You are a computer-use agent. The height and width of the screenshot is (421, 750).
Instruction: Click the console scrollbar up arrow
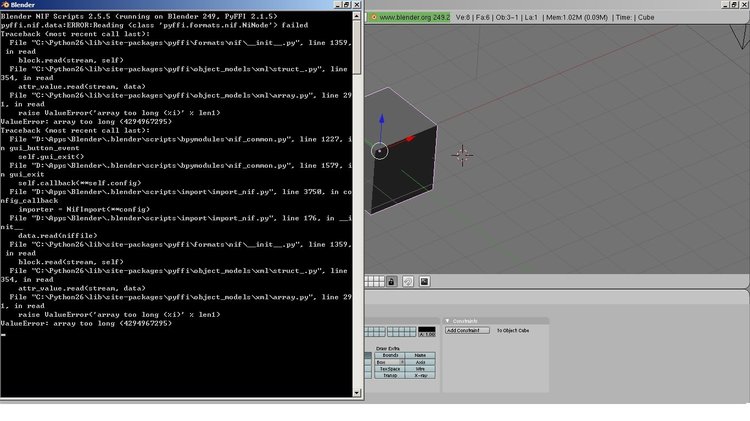click(357, 16)
